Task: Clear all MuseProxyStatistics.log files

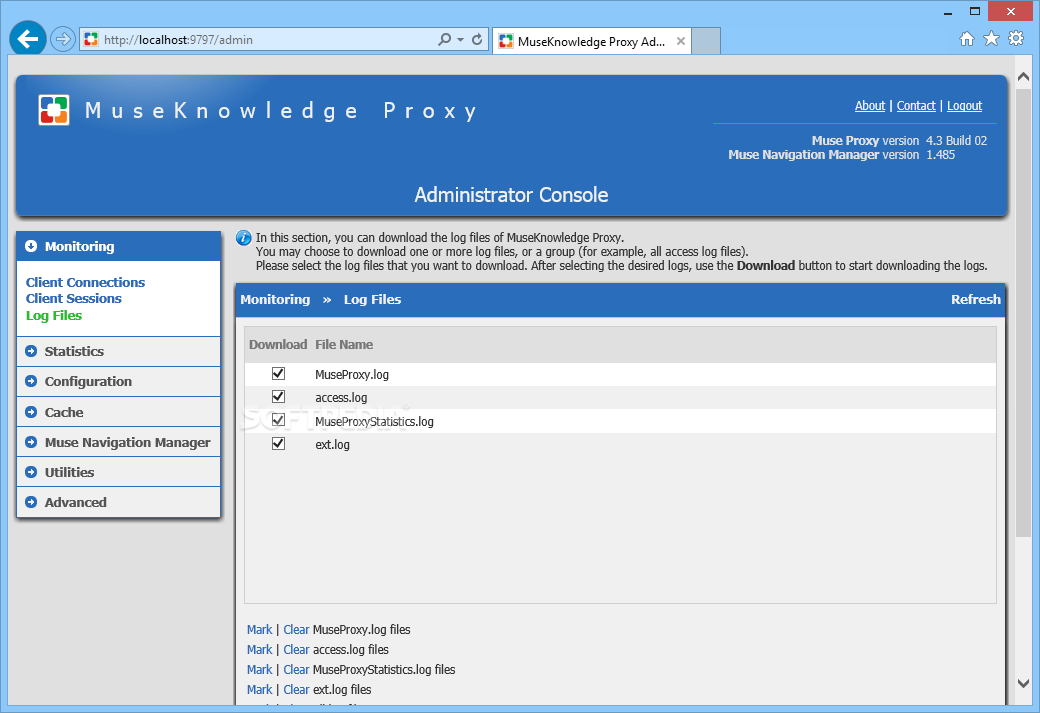Action: coord(296,669)
